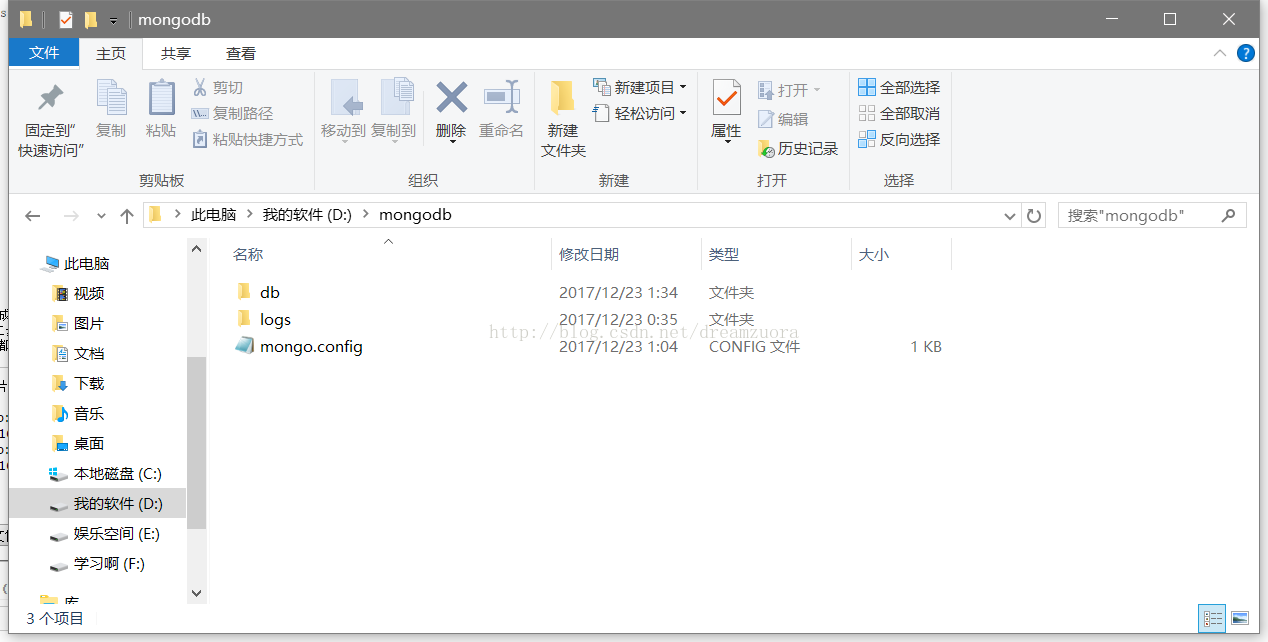Click Properties checkmark in quick access toolbar
The width and height of the screenshot is (1268, 642).
[66, 20]
